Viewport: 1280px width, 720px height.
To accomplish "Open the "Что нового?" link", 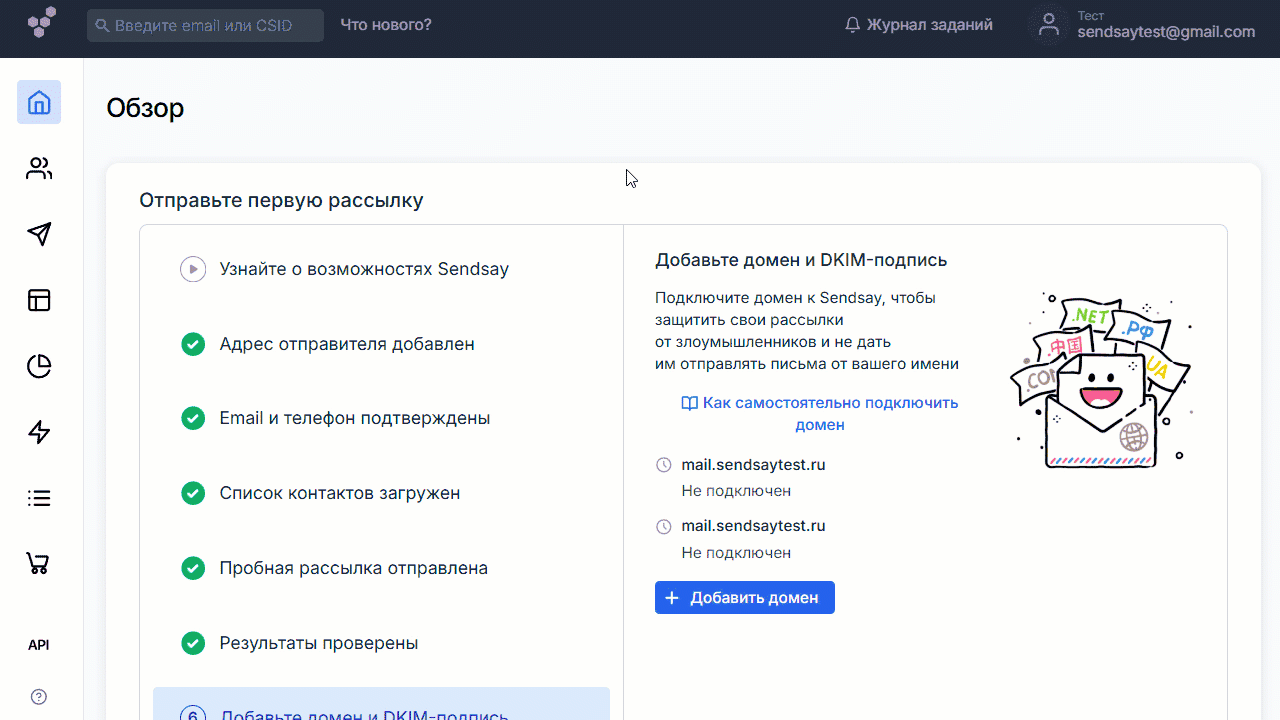I will pos(386,25).
